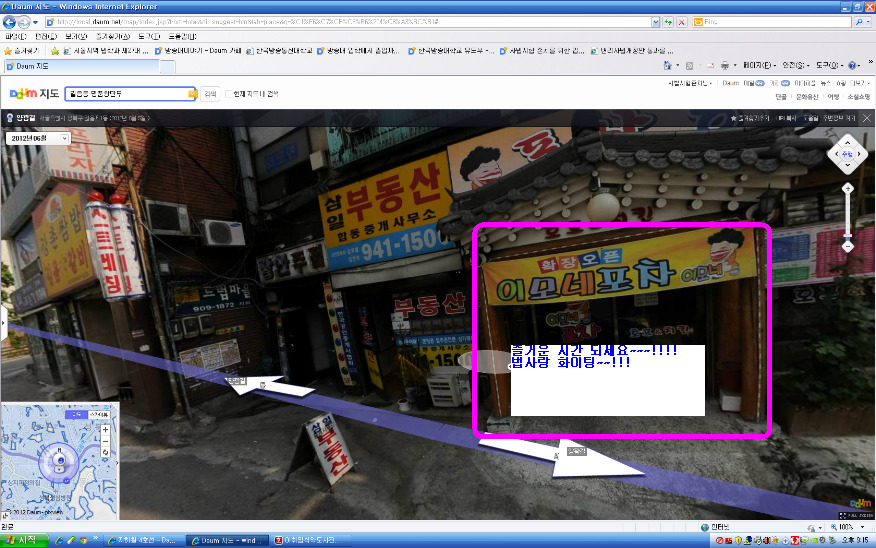Click the Home icon in command bar

click(667, 66)
